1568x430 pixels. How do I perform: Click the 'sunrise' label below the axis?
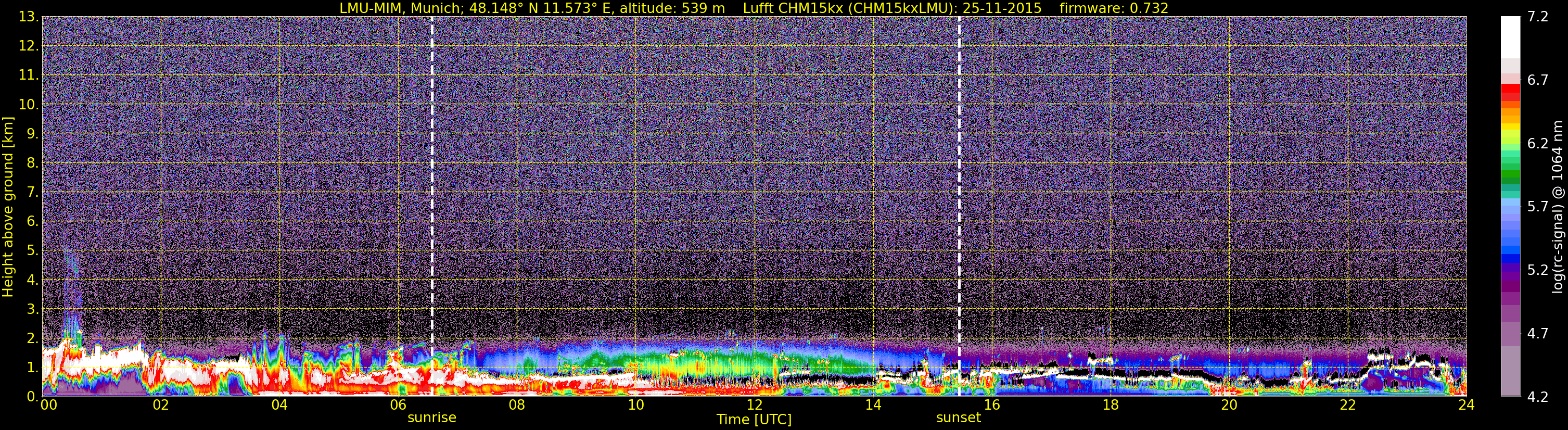coord(431,418)
